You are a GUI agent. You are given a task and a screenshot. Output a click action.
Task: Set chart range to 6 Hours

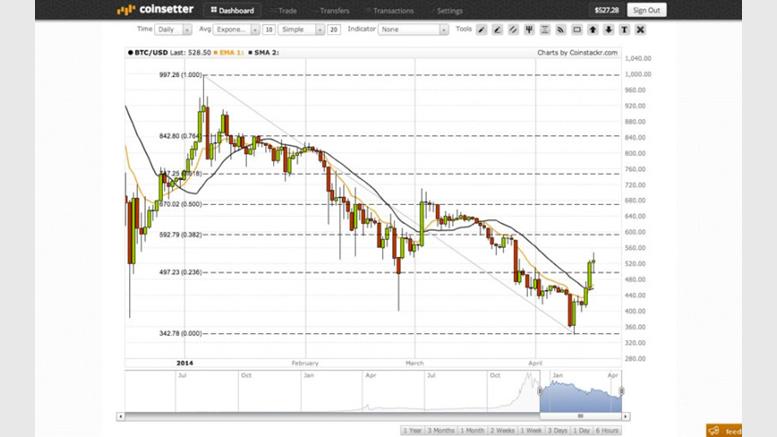(x=607, y=431)
